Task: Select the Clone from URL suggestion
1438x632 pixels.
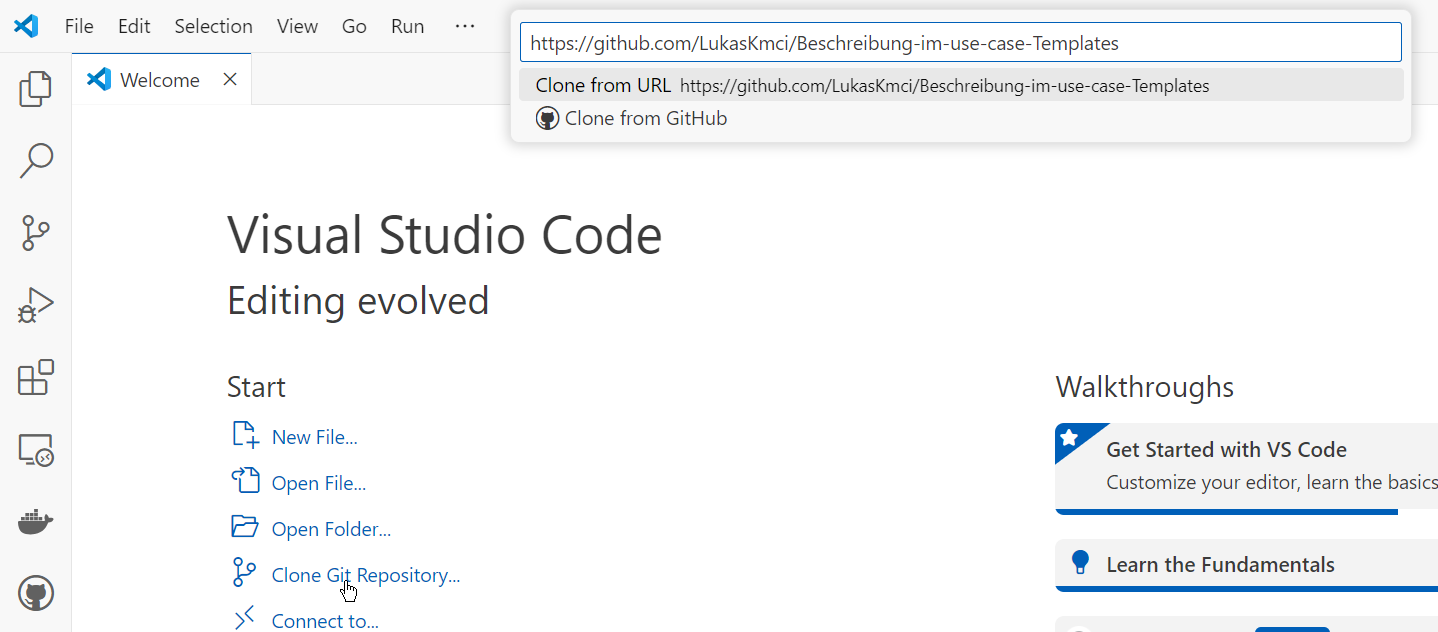Action: (961, 85)
